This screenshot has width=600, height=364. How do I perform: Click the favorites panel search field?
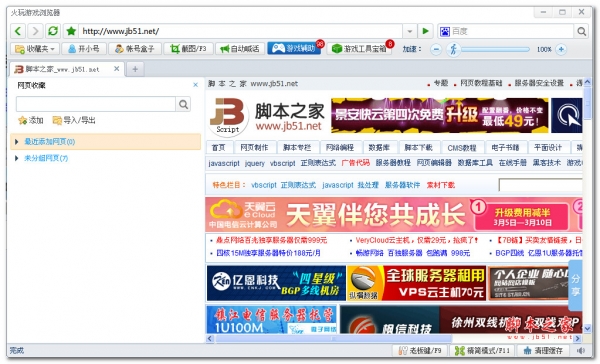(x=96, y=104)
